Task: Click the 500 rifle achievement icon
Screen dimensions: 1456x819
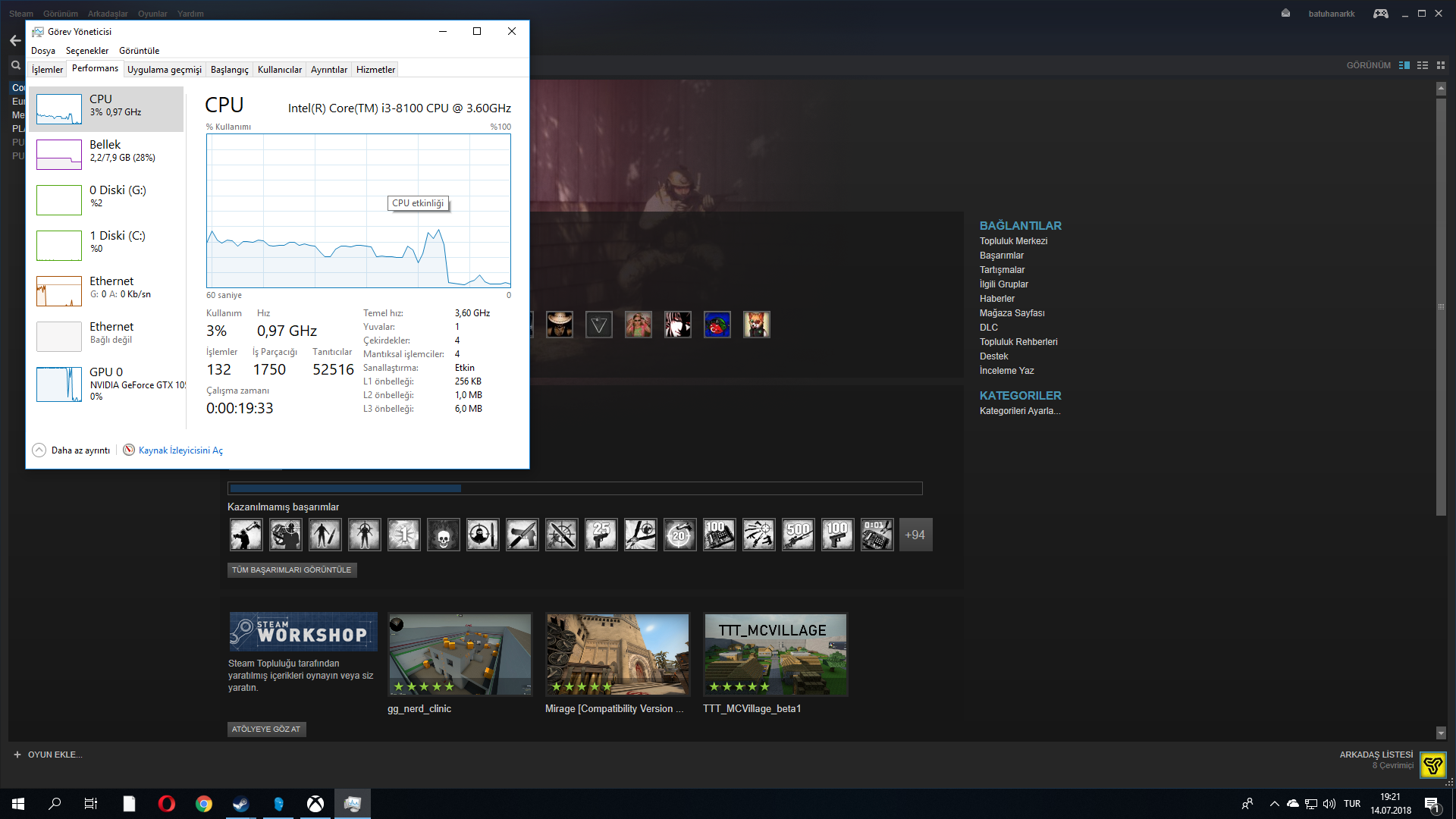Action: [799, 535]
